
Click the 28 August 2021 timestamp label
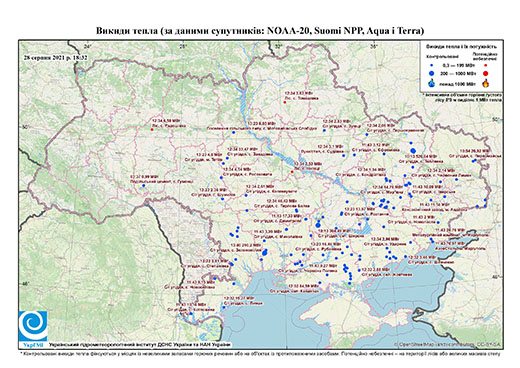click(x=55, y=58)
